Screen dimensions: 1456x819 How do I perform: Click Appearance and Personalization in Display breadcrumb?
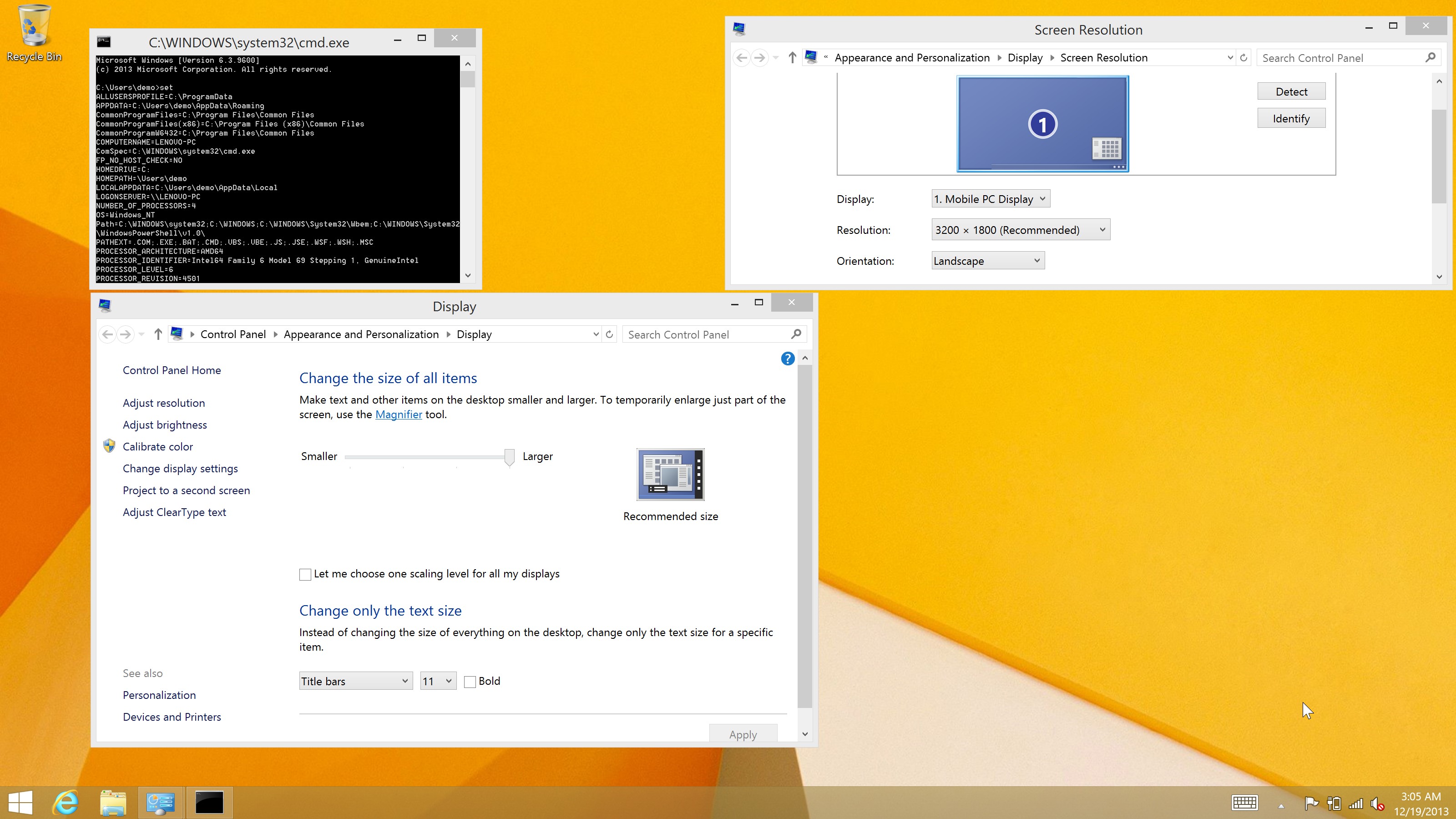coord(361,334)
